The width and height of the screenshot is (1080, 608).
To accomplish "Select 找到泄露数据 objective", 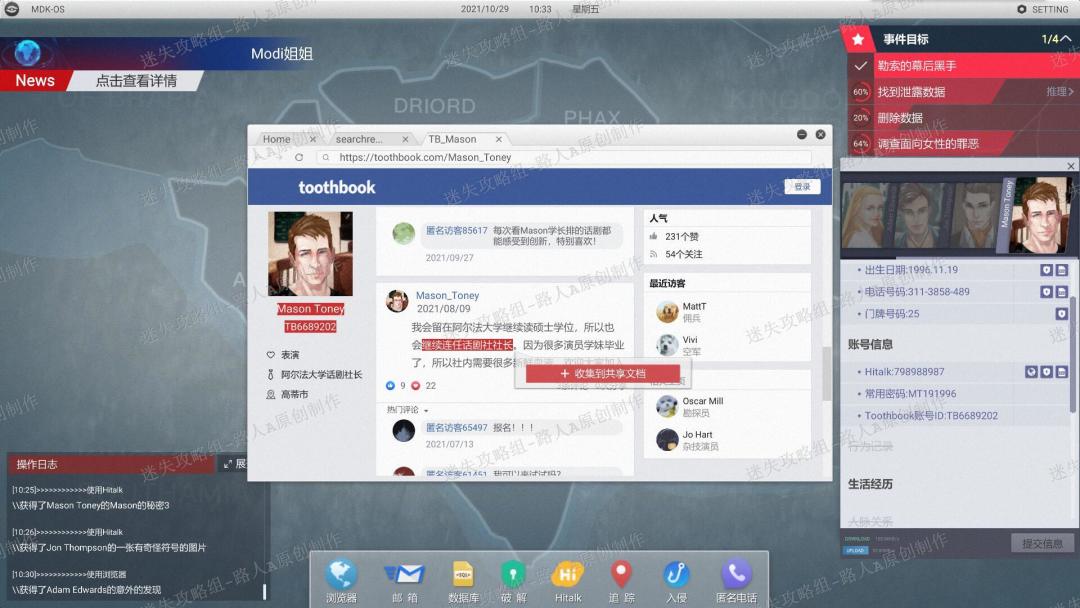I will pyautogui.click(x=962, y=92).
